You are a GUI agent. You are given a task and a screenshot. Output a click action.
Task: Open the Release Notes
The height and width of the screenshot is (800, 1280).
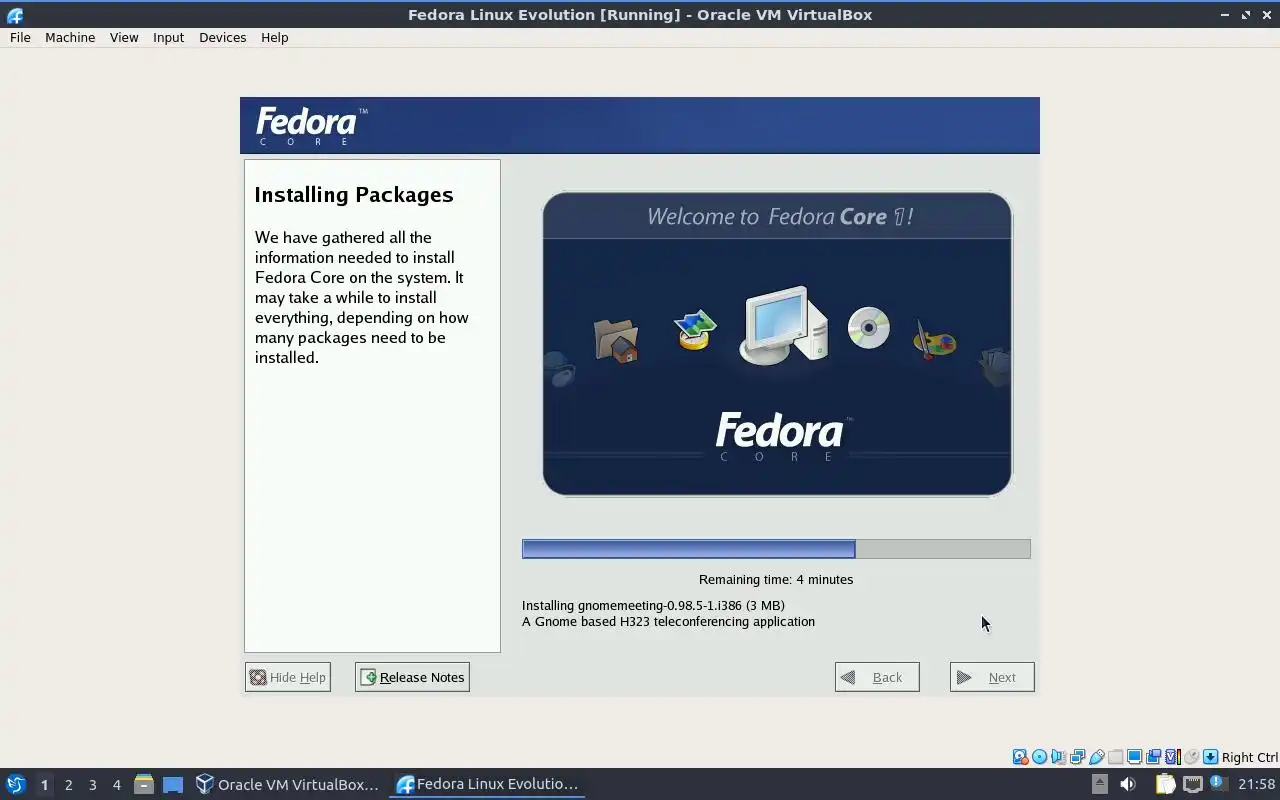click(412, 677)
